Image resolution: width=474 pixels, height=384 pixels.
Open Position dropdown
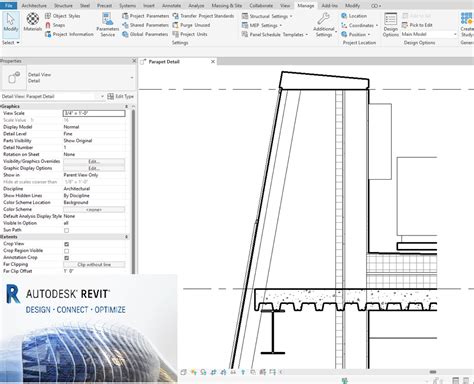point(355,34)
